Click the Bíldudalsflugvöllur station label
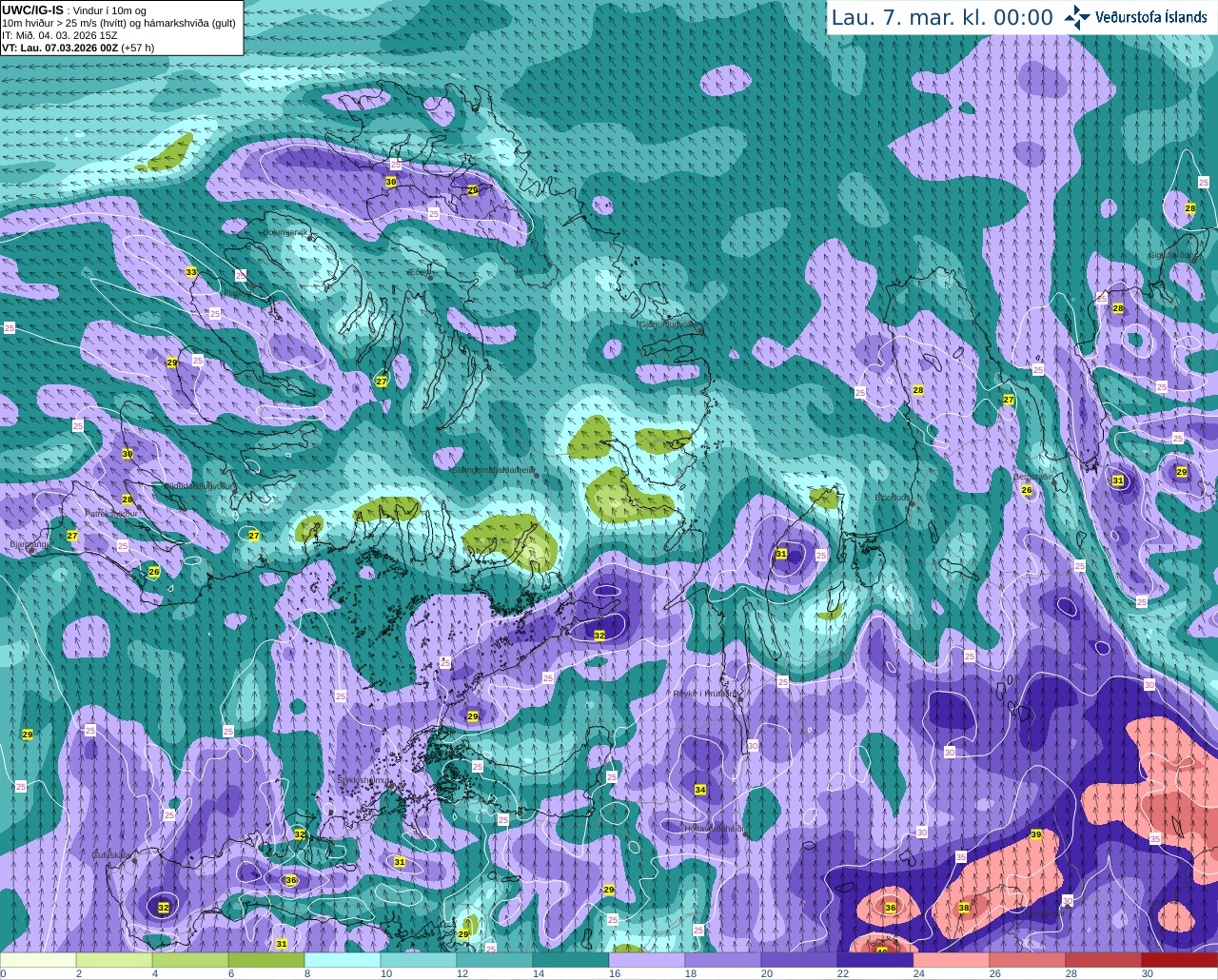This screenshot has width=1218, height=980. [x=199, y=485]
